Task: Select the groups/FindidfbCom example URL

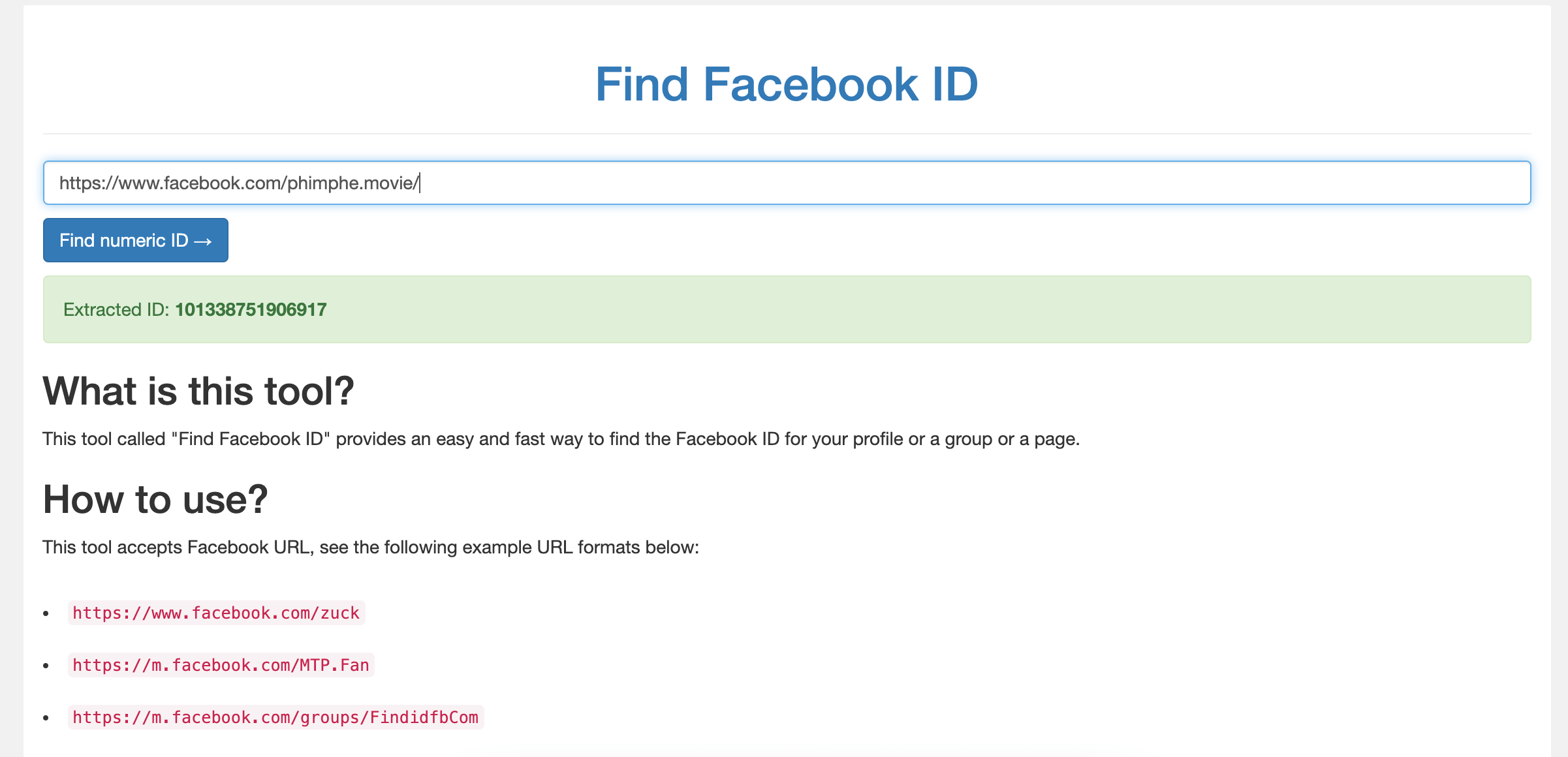Action: [275, 717]
